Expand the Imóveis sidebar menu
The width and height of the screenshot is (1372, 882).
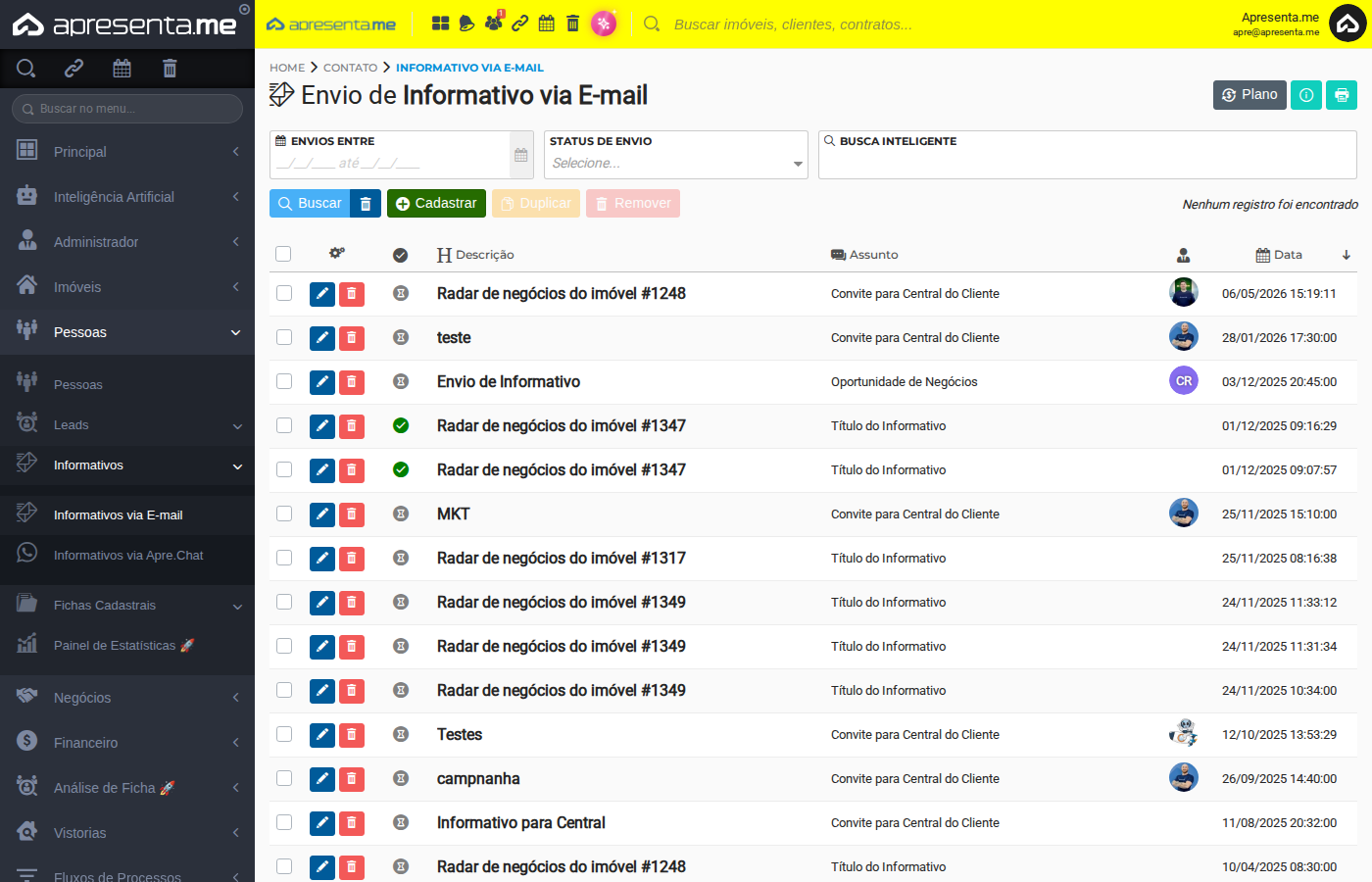click(x=127, y=287)
